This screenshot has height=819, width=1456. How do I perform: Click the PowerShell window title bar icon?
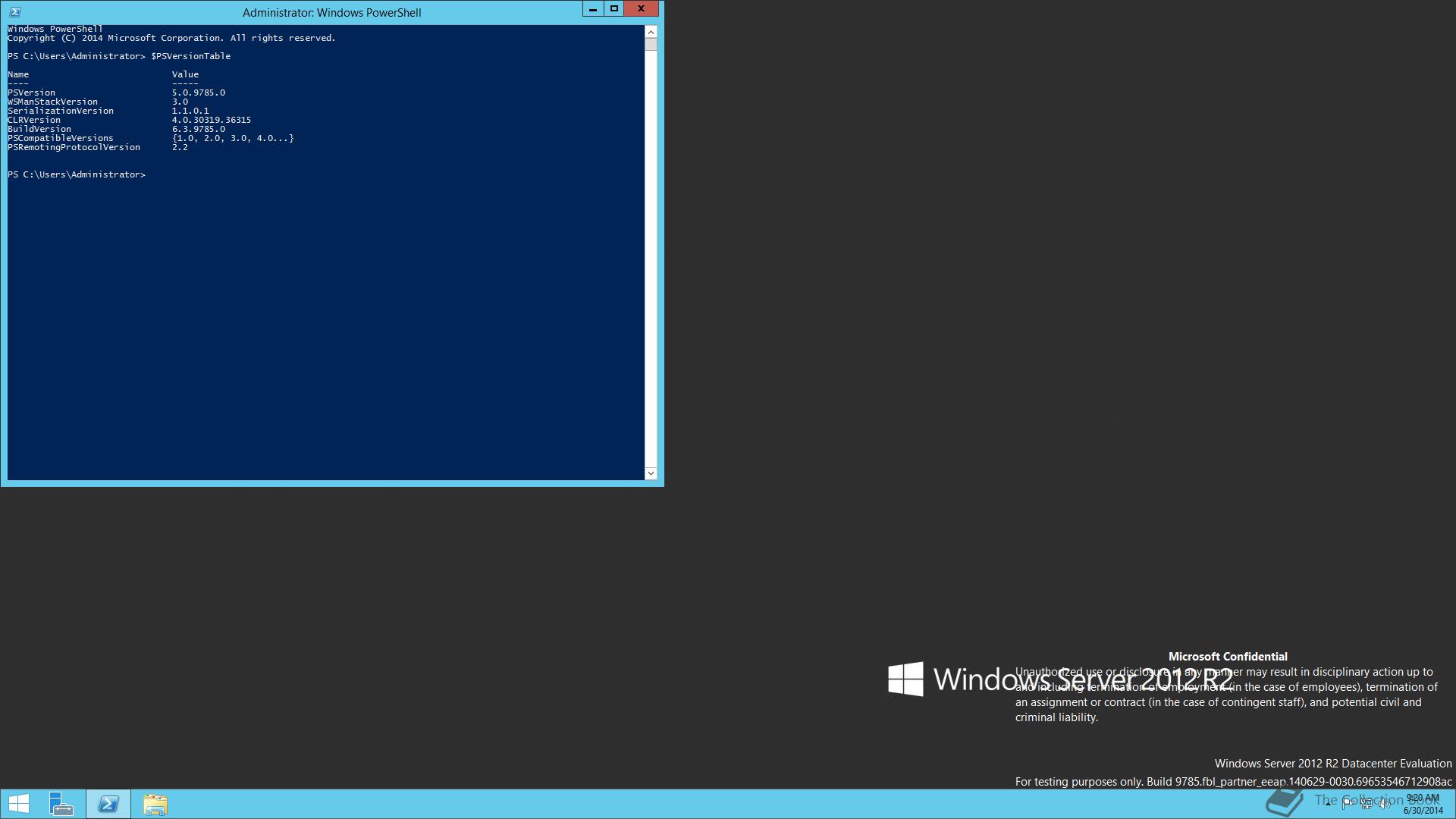[x=15, y=12]
